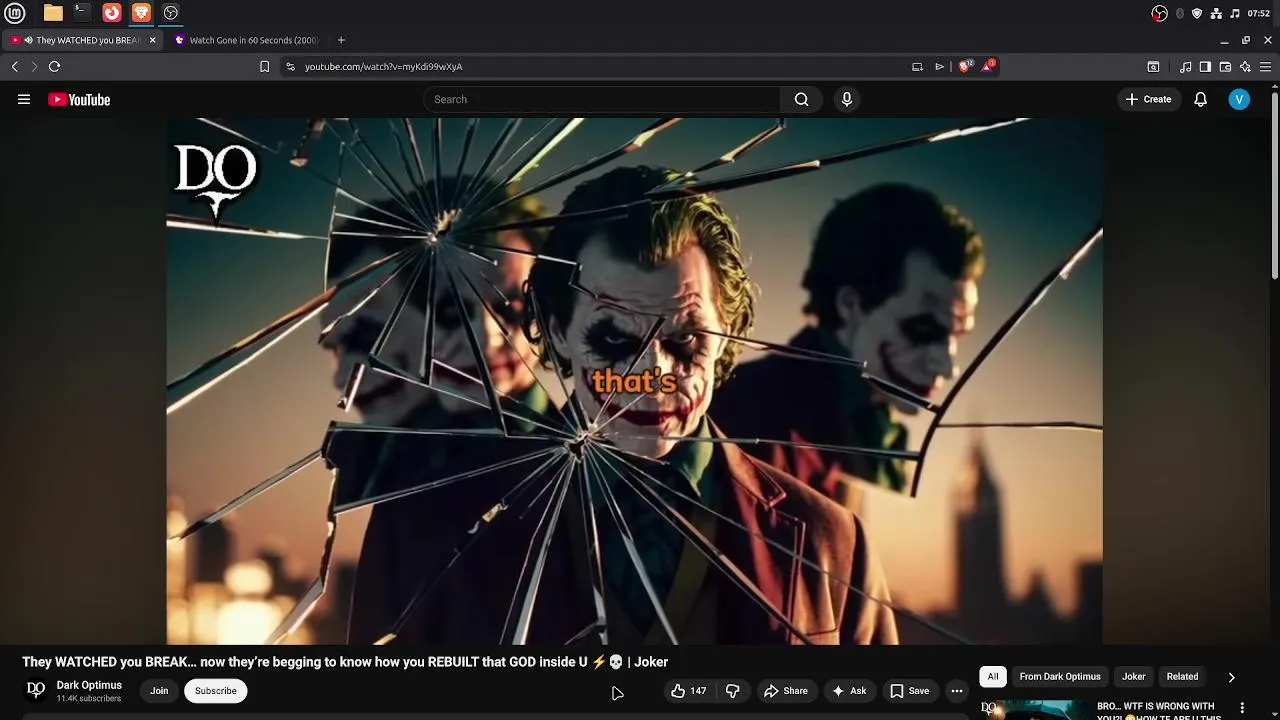The image size is (1280, 720).
Task: Show more filter chips with right arrow
Action: click(x=1231, y=677)
